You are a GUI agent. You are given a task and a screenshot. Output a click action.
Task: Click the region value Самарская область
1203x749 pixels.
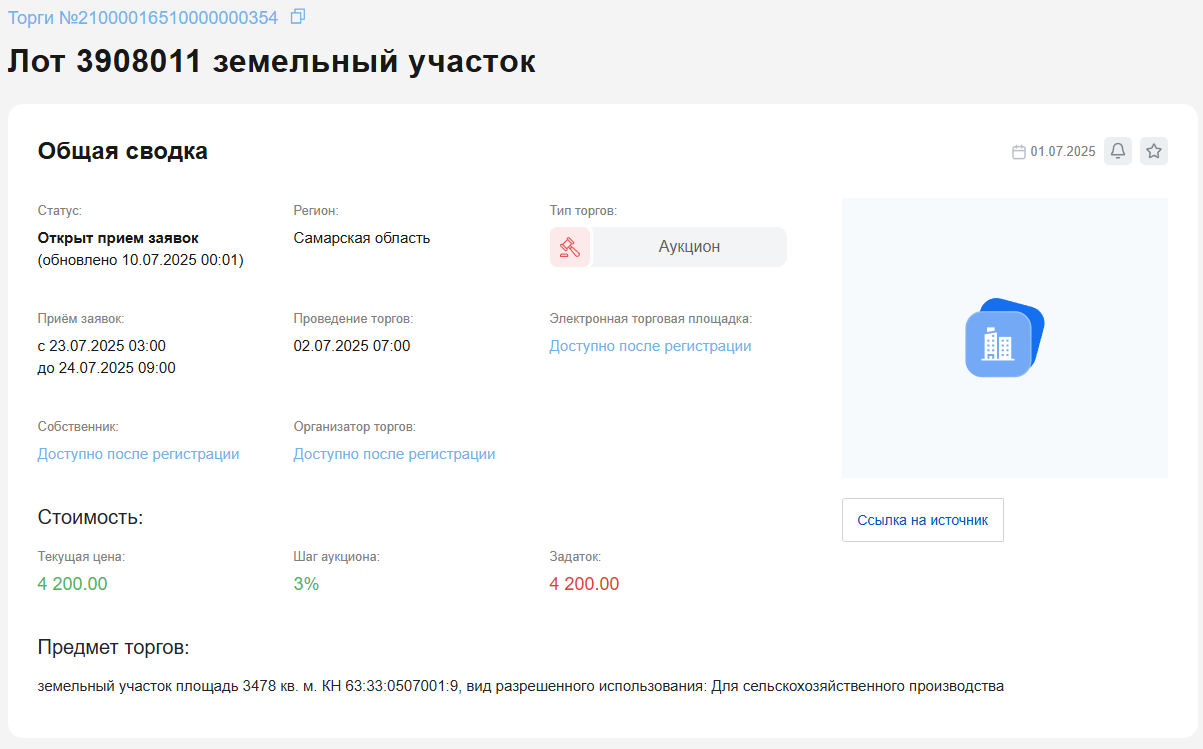pos(362,238)
